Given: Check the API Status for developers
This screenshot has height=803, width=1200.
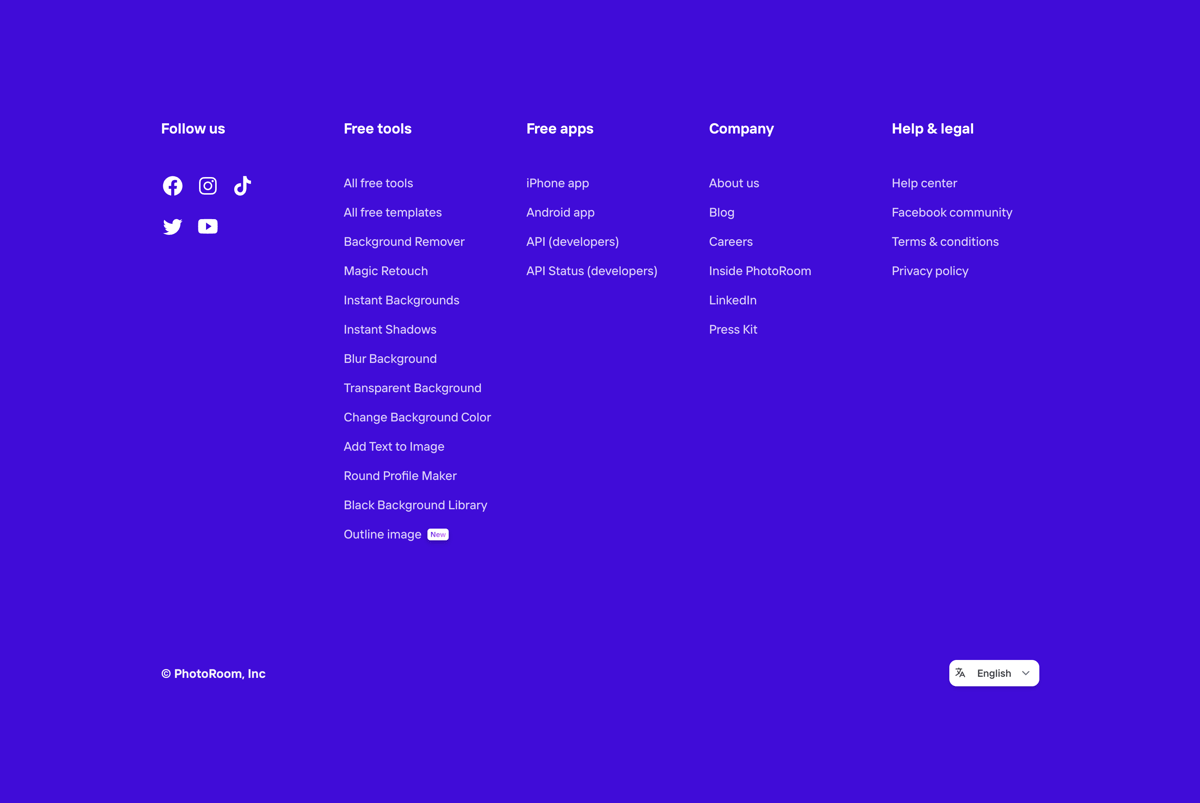Looking at the screenshot, I should pyautogui.click(x=591, y=270).
